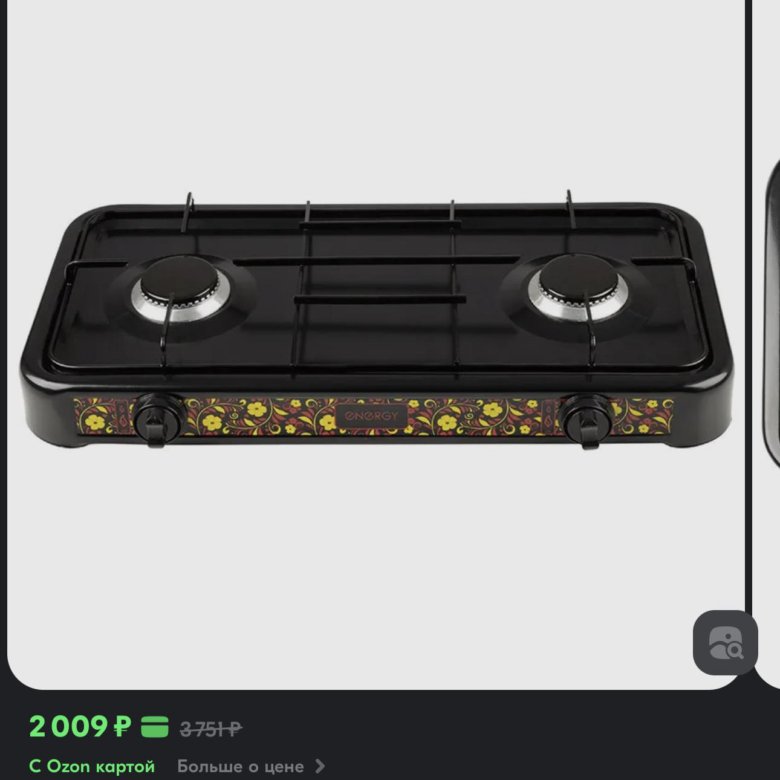
Task: Click the Energy logo on the stove front
Action: 372,416
